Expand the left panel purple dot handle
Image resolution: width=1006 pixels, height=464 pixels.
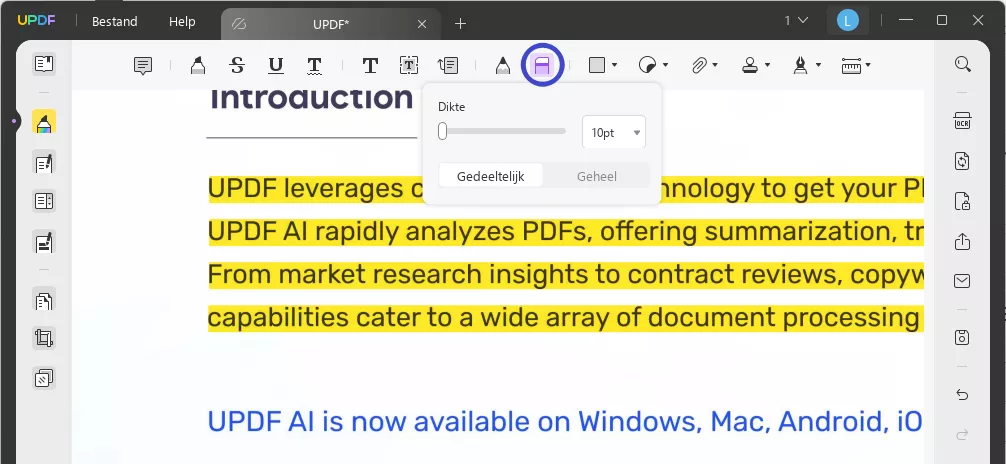tap(14, 121)
